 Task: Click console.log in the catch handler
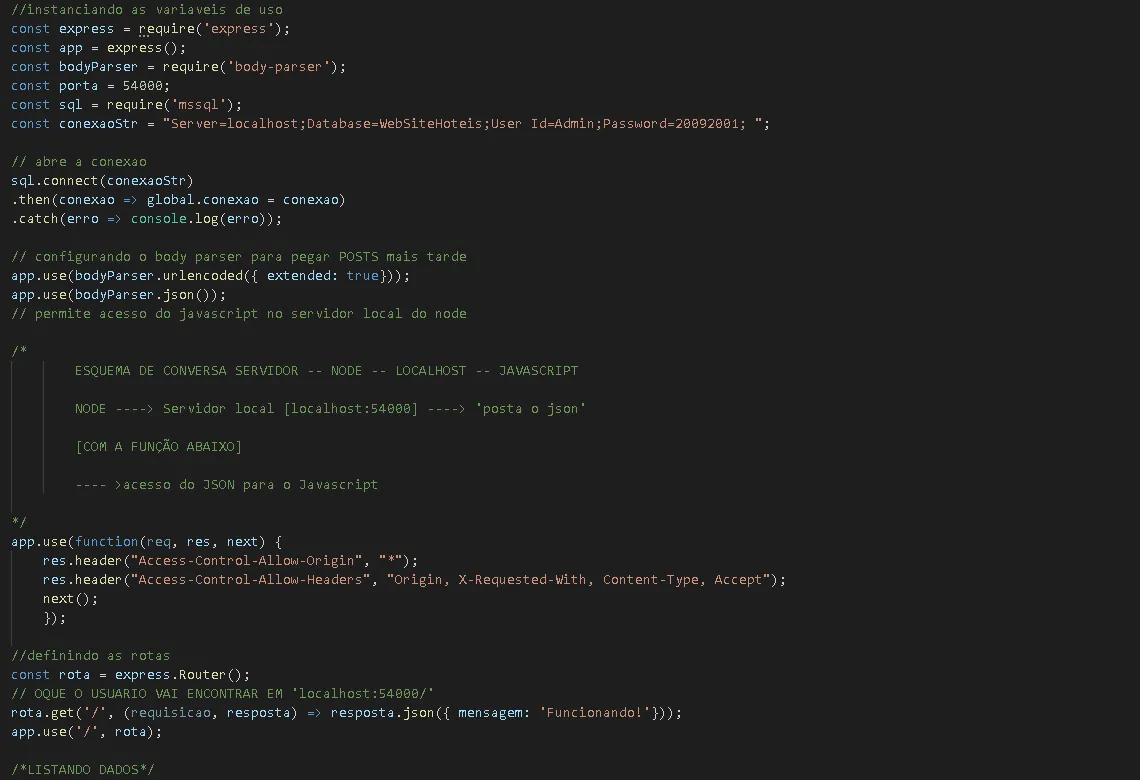(x=174, y=219)
